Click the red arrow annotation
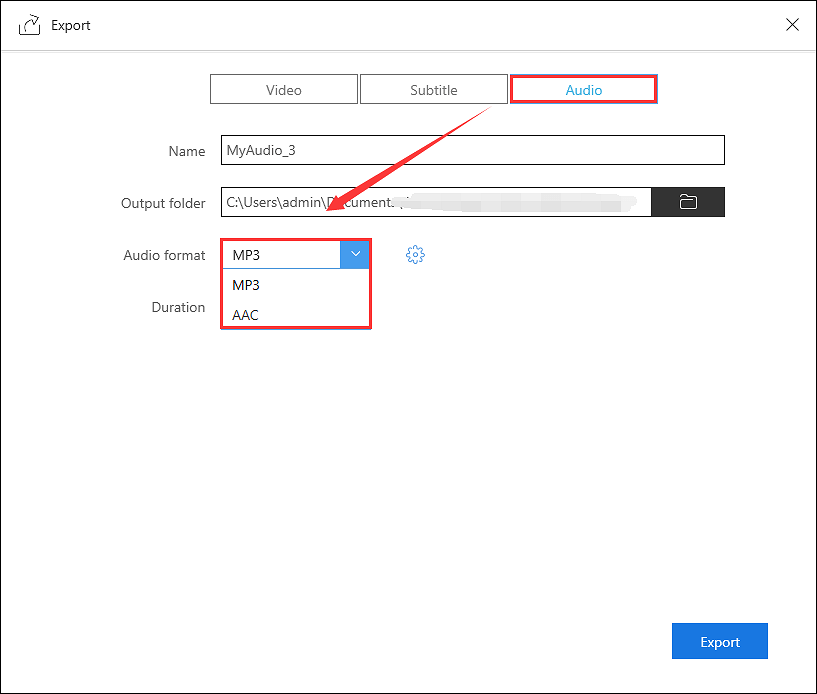817x694 pixels. click(410, 155)
